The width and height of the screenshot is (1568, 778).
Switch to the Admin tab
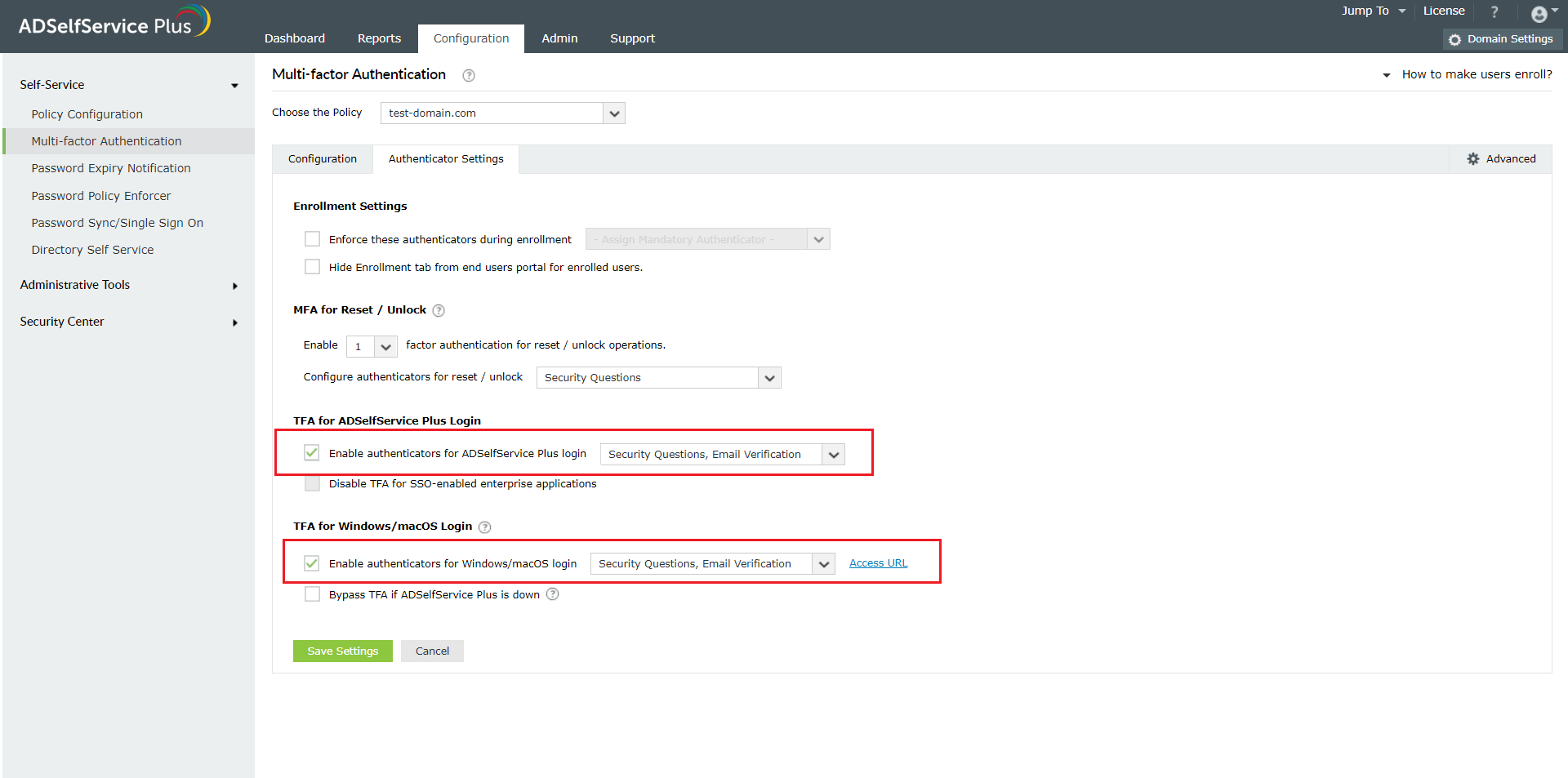tap(559, 38)
